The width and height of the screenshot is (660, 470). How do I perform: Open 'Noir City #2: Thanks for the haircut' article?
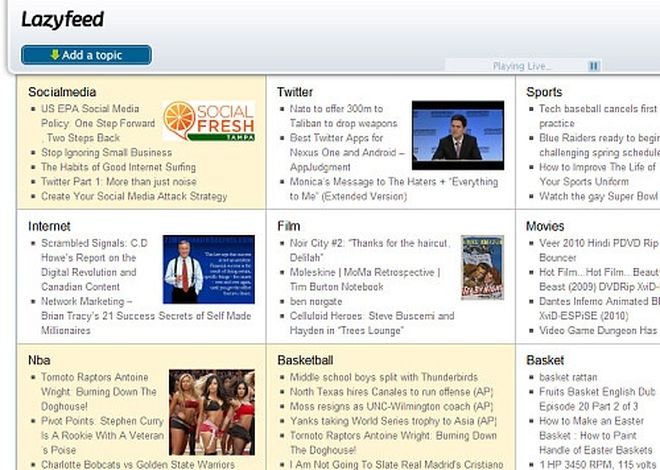(x=370, y=250)
